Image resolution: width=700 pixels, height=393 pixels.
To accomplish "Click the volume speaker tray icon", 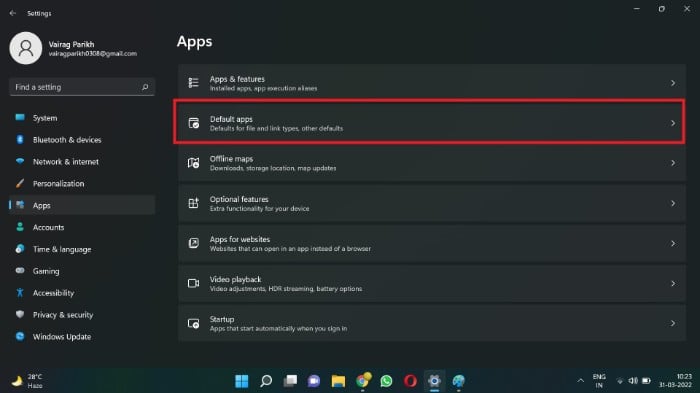I will [633, 381].
